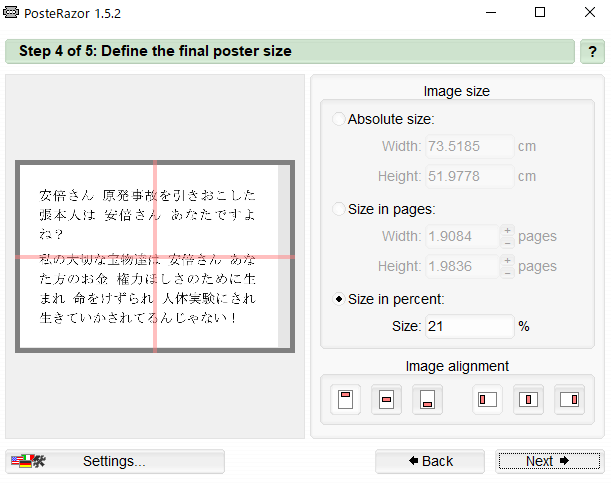The height and width of the screenshot is (483, 611).
Task: Align image to horizontal center
Action: point(528,400)
